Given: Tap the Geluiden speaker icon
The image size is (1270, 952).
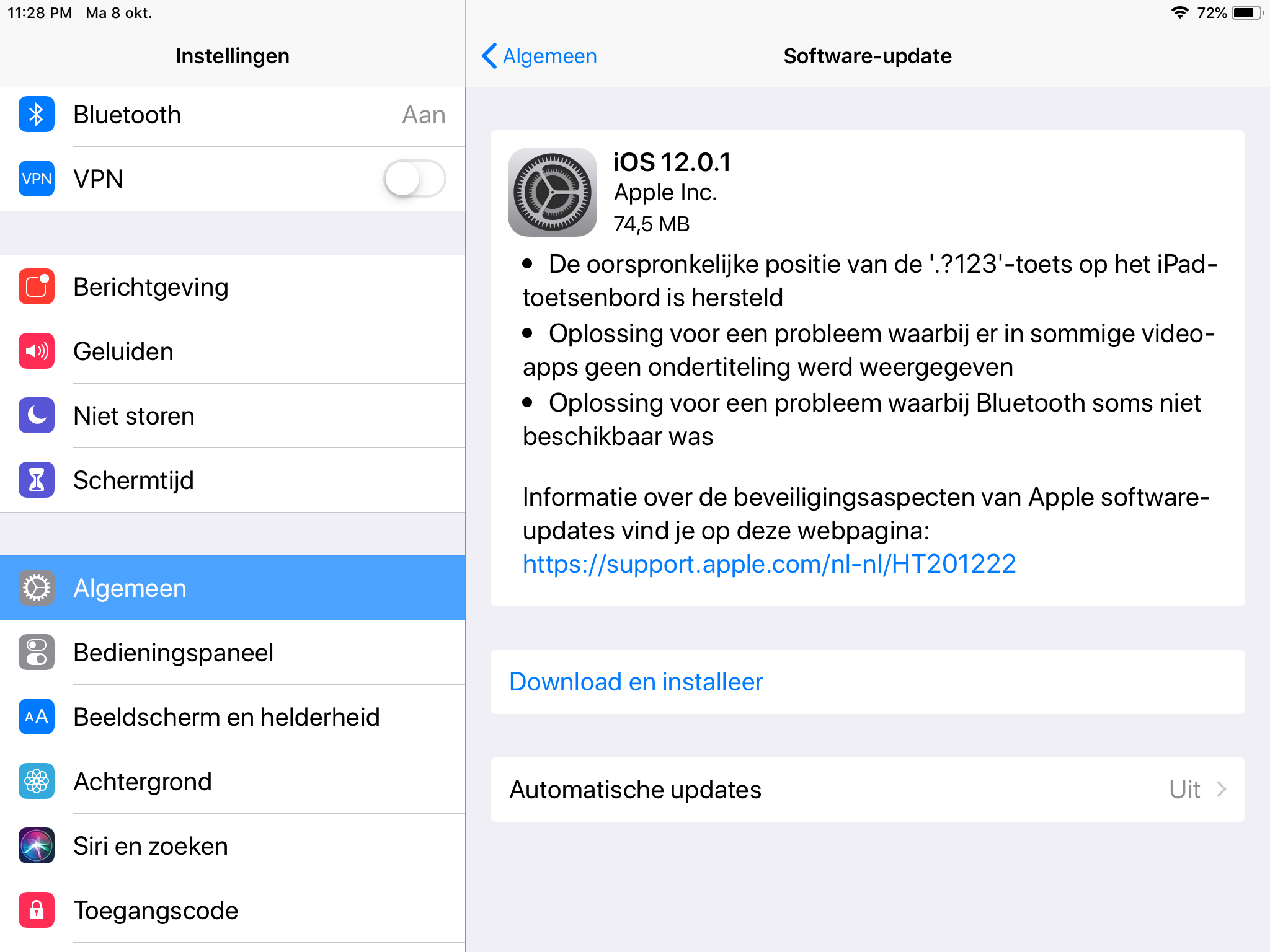Looking at the screenshot, I should [37, 351].
